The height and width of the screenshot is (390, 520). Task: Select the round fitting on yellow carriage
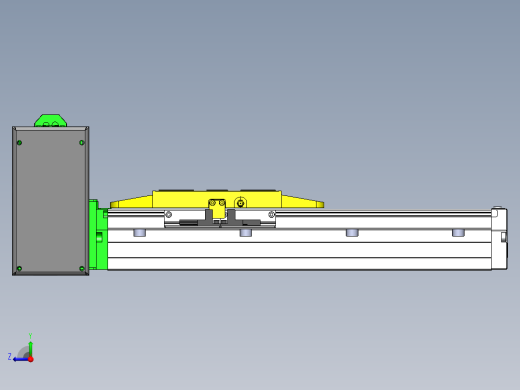point(240,203)
